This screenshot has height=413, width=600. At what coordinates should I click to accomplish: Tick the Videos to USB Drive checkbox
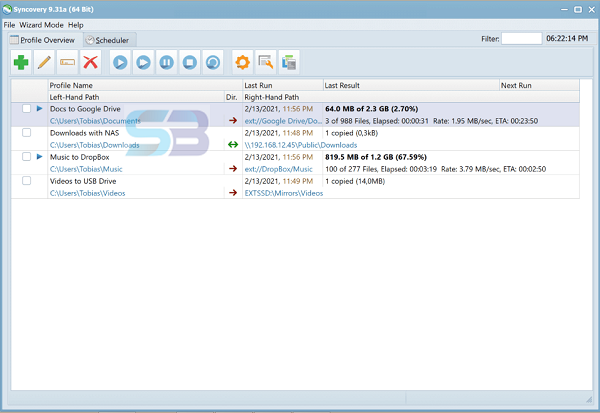[x=26, y=181]
